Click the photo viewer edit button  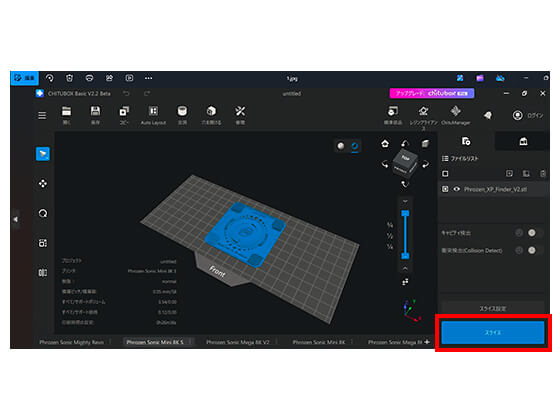pos(24,78)
